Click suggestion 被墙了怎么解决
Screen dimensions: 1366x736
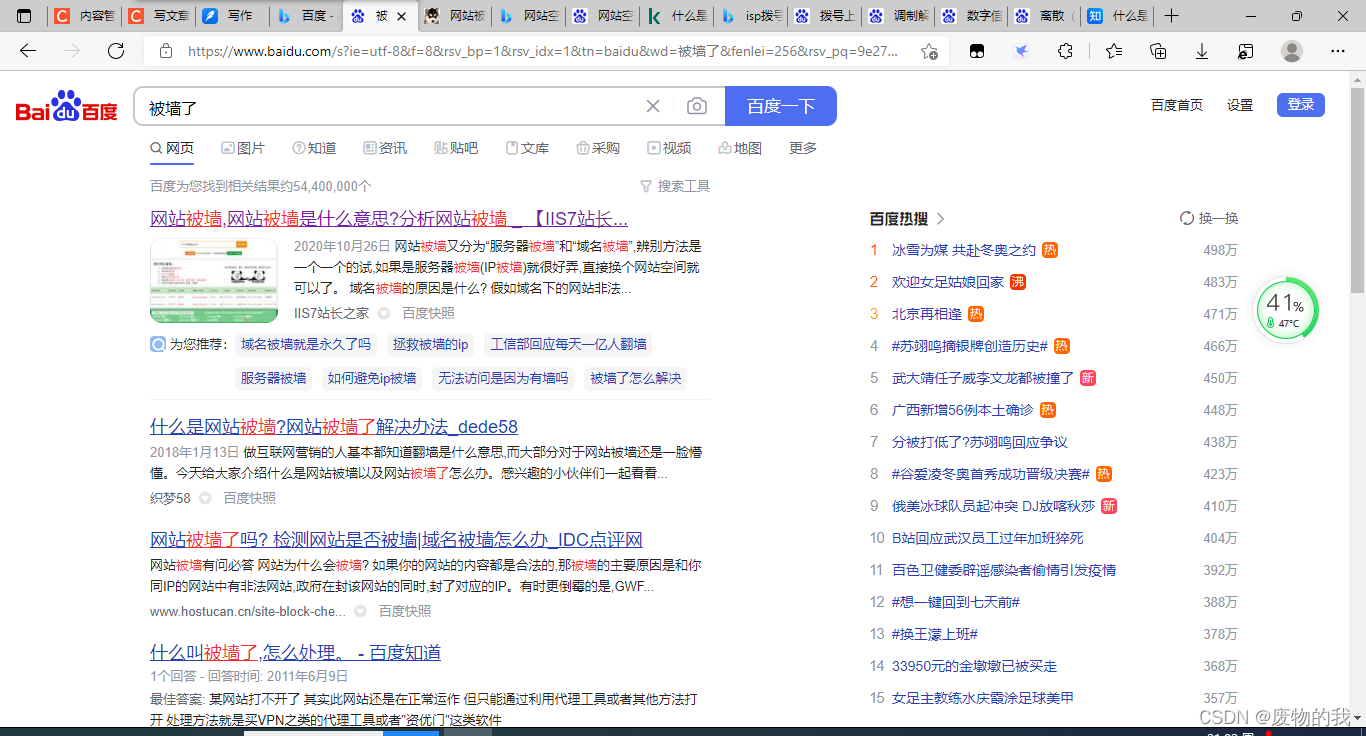[x=635, y=378]
